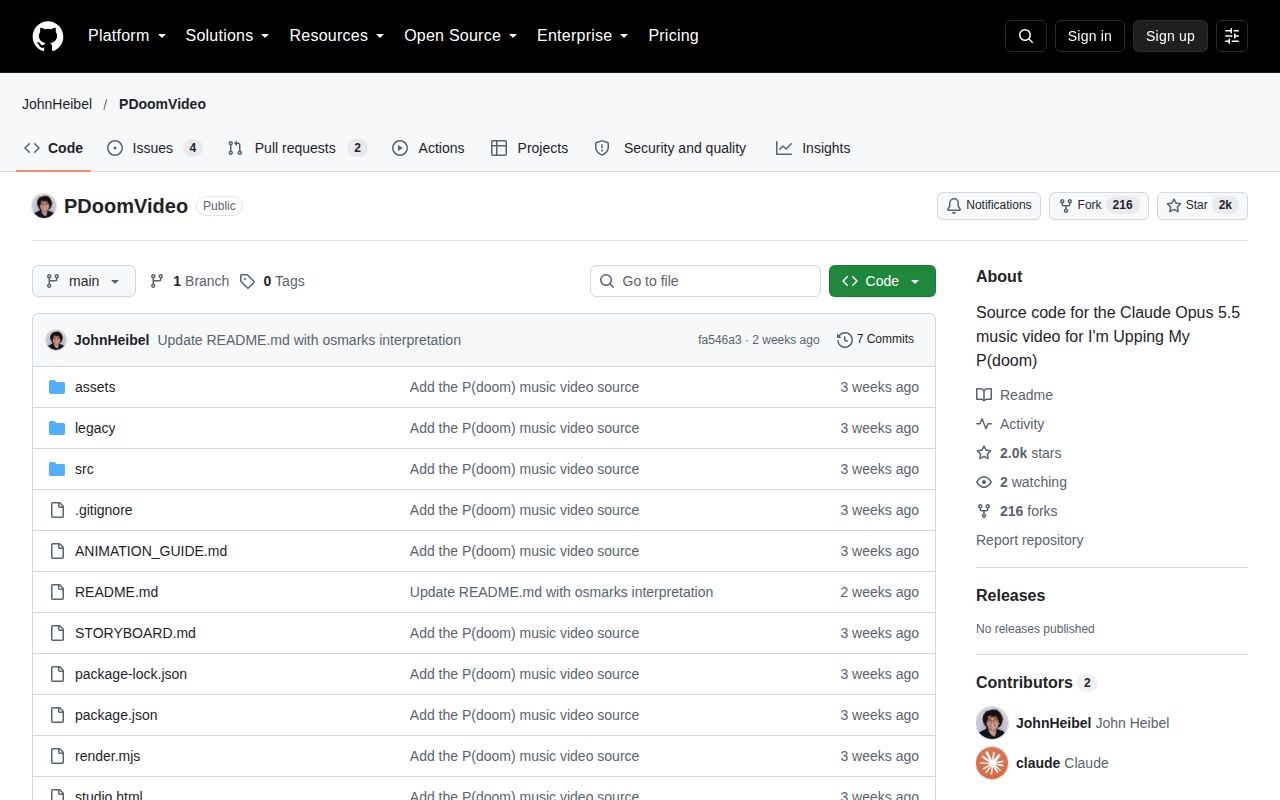Click the JohnHeibel avatar beside repository title
Image resolution: width=1280 pixels, height=800 pixels.
(44, 206)
